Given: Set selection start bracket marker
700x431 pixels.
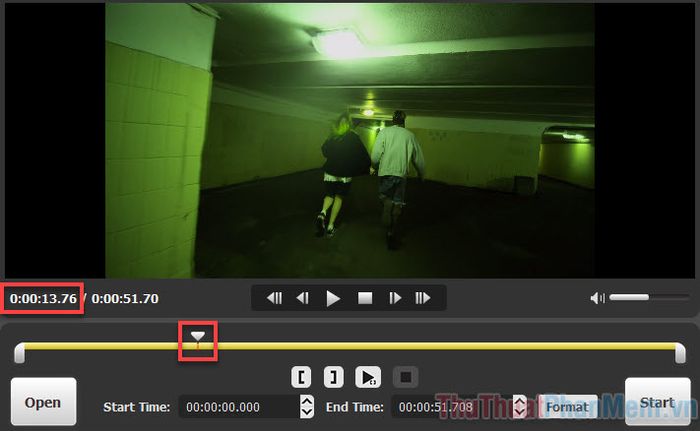Looking at the screenshot, I should click(301, 377).
